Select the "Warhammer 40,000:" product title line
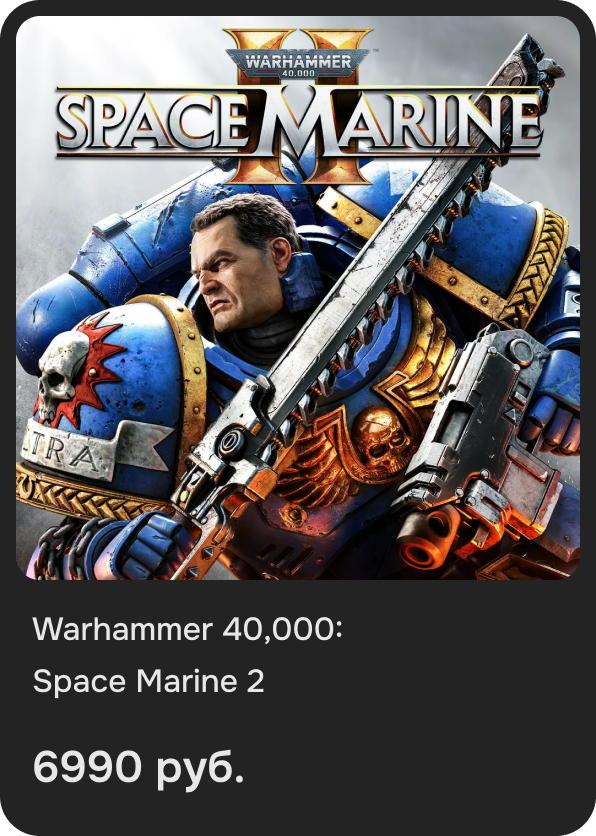 187,630
